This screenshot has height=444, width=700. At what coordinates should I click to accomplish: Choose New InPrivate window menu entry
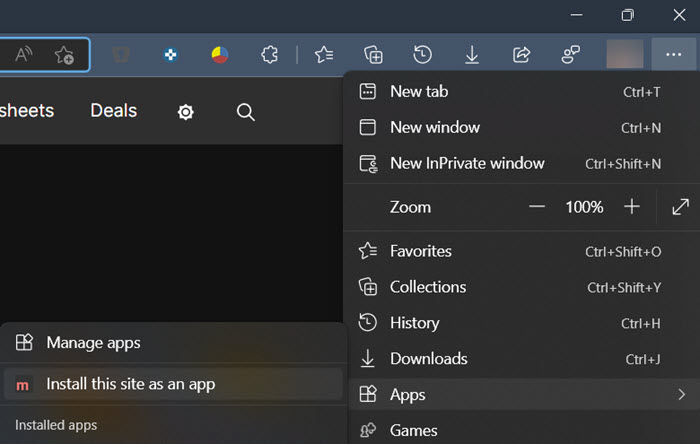pyautogui.click(x=467, y=163)
